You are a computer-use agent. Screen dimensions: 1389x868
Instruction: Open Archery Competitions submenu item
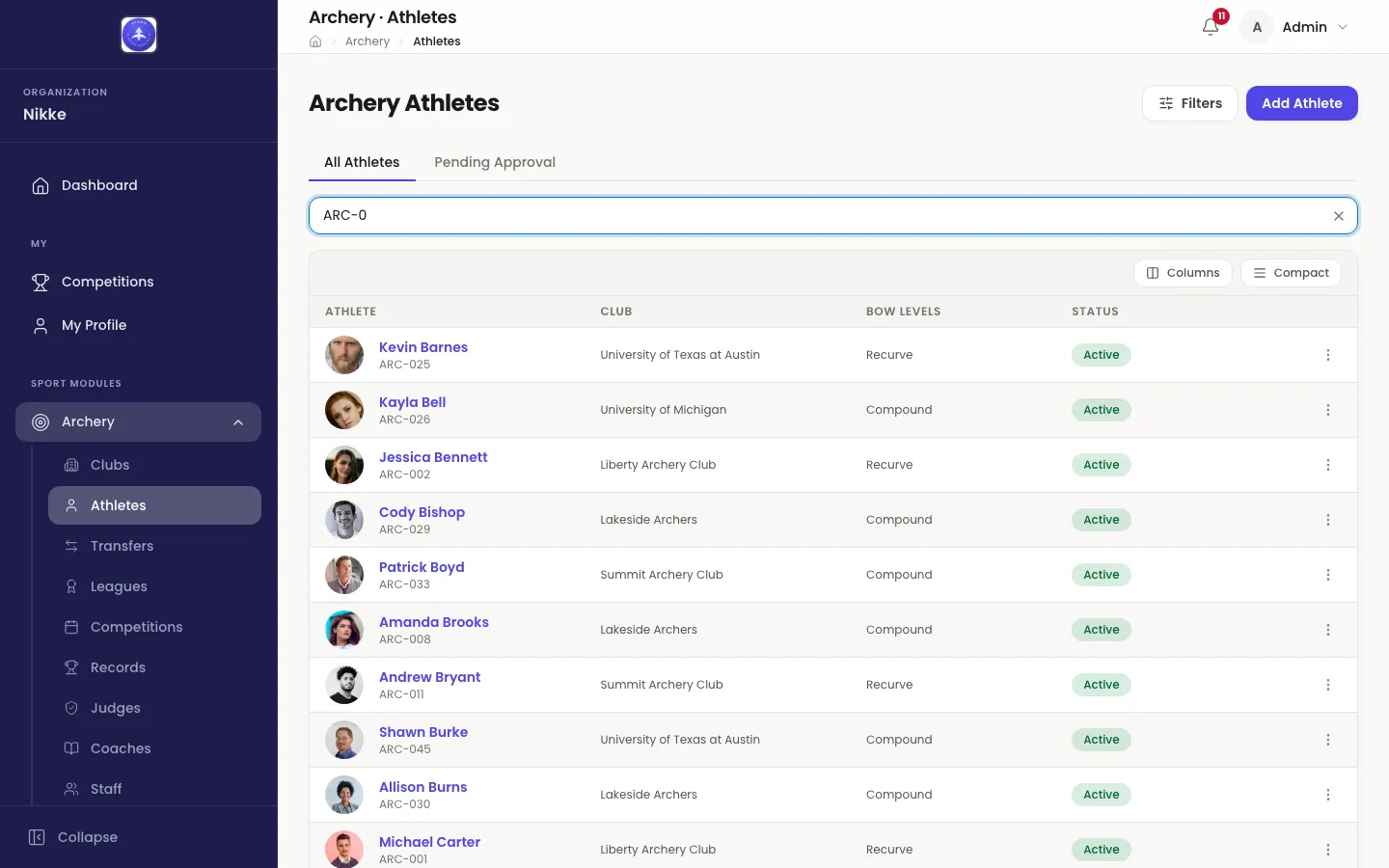[x=154, y=627]
